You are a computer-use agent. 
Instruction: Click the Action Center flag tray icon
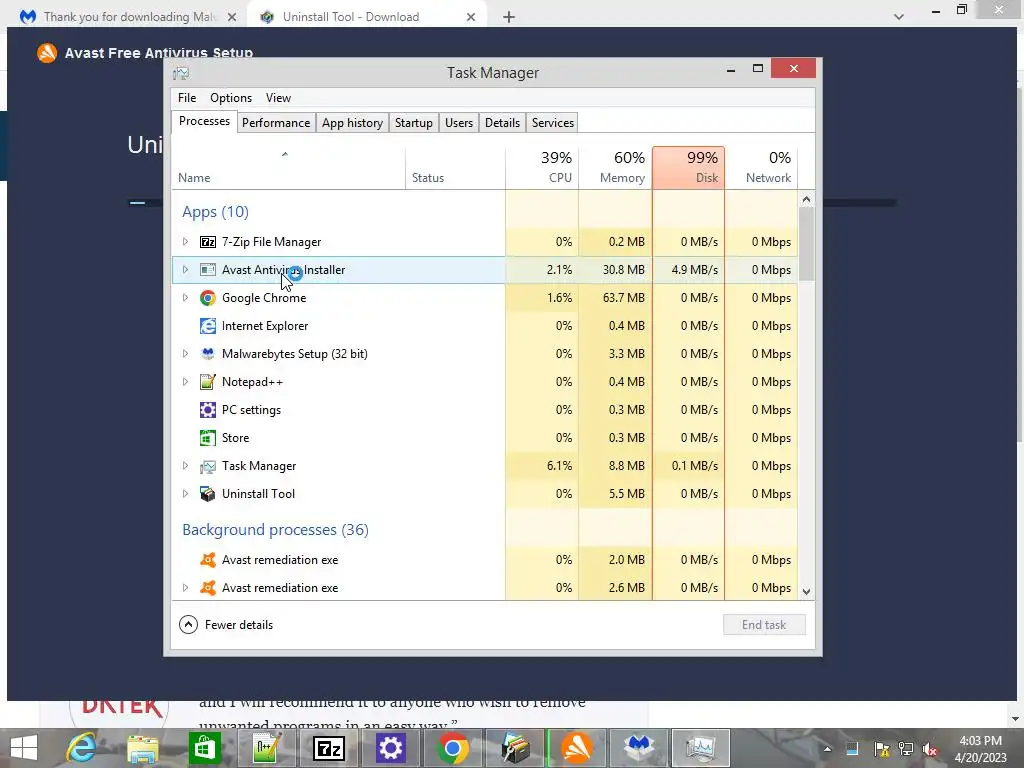pyautogui.click(x=881, y=749)
